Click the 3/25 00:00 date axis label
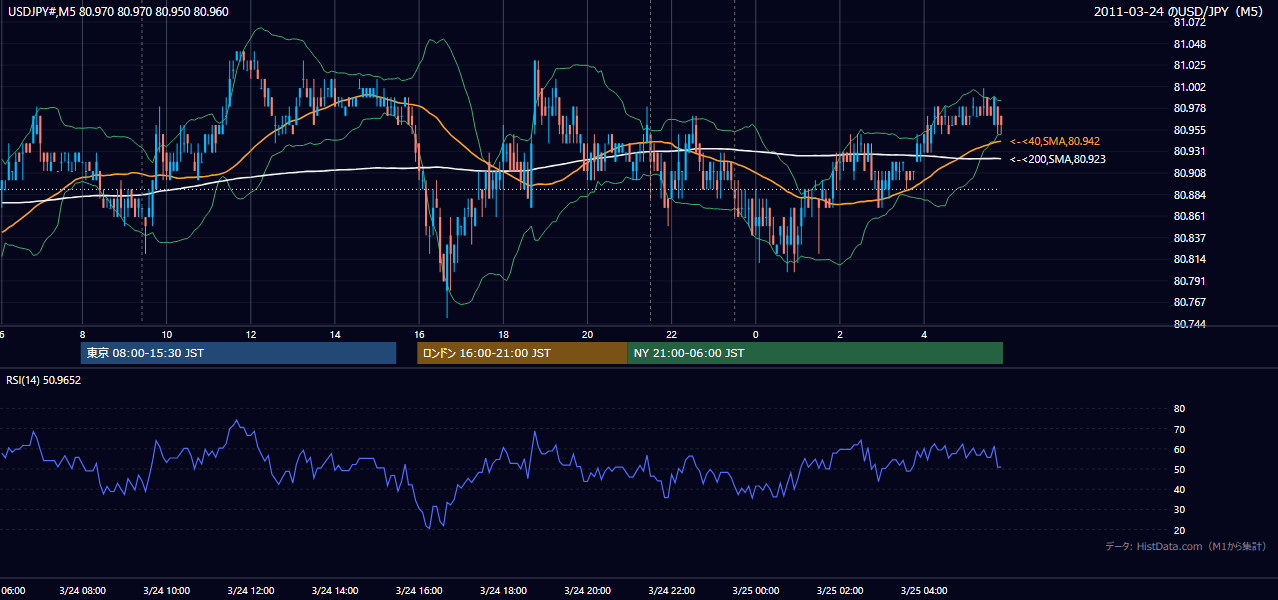Viewport: 1278px width, 600px height. 755,590
